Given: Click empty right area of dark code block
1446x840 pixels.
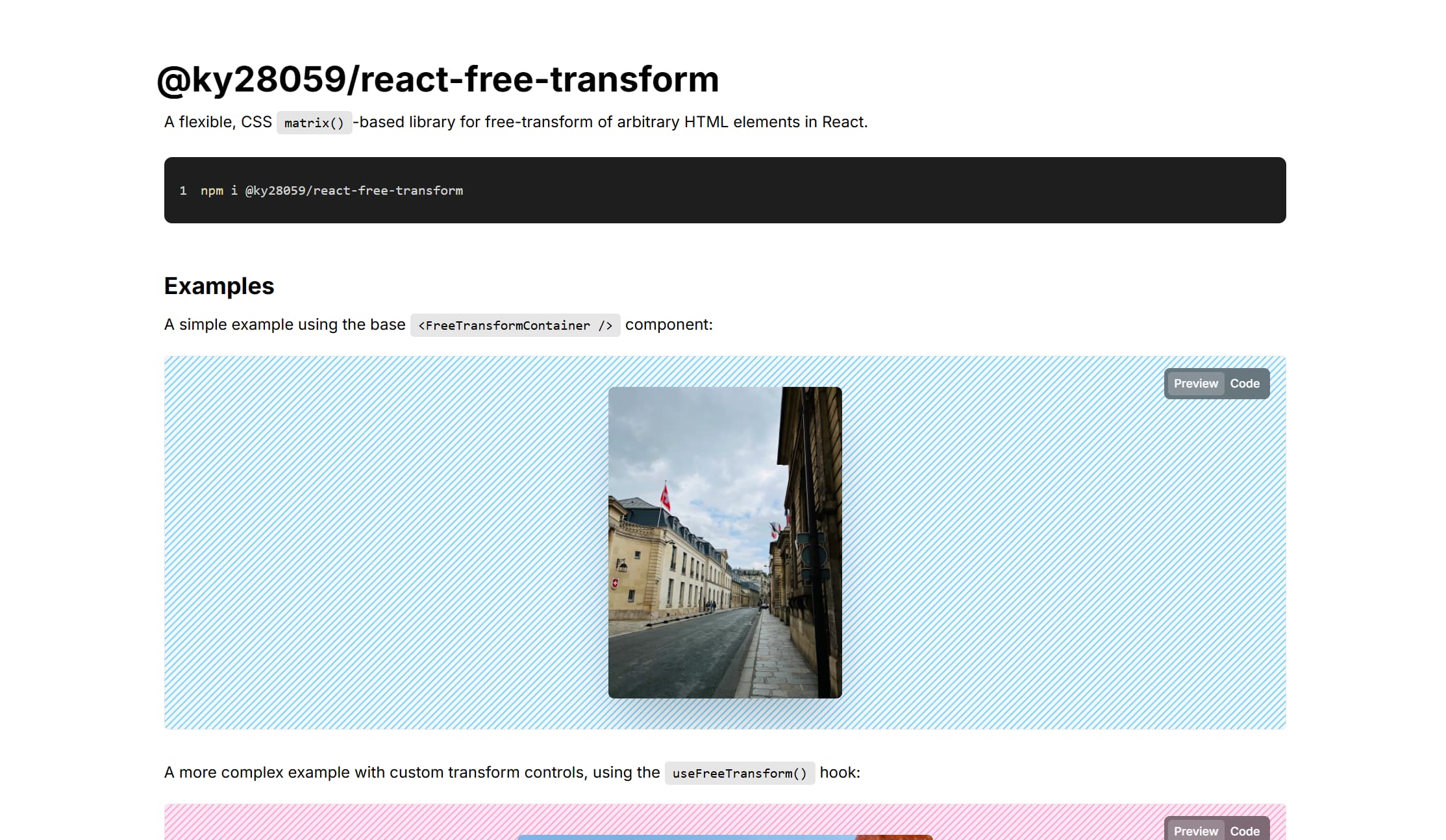Looking at the screenshot, I should [974, 190].
